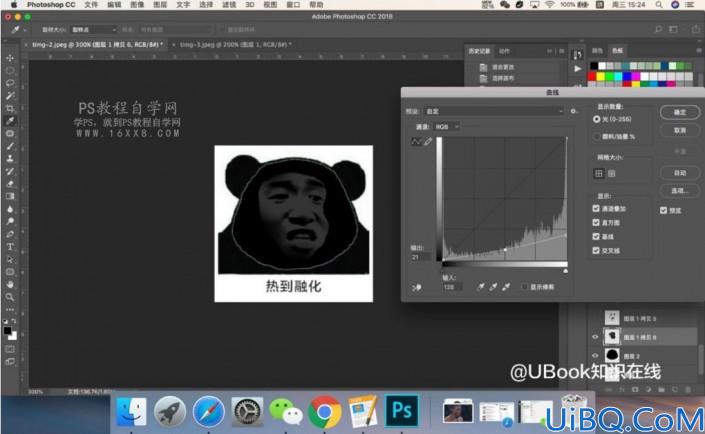705x434 pixels.
Task: Enable the 显示修剪 show clipping checkbox
Action: point(524,287)
